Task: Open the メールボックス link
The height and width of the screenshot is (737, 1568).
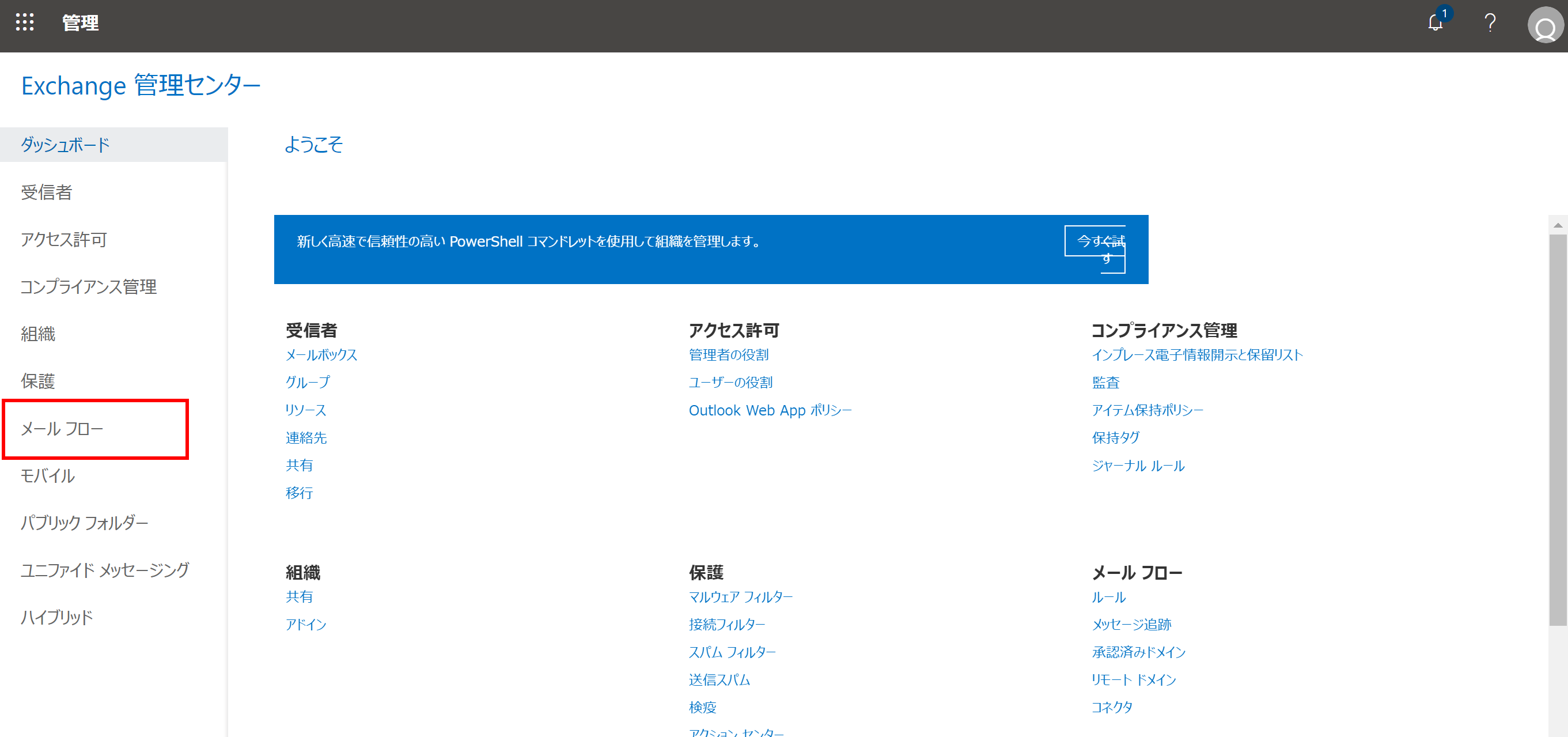Action: 321,355
